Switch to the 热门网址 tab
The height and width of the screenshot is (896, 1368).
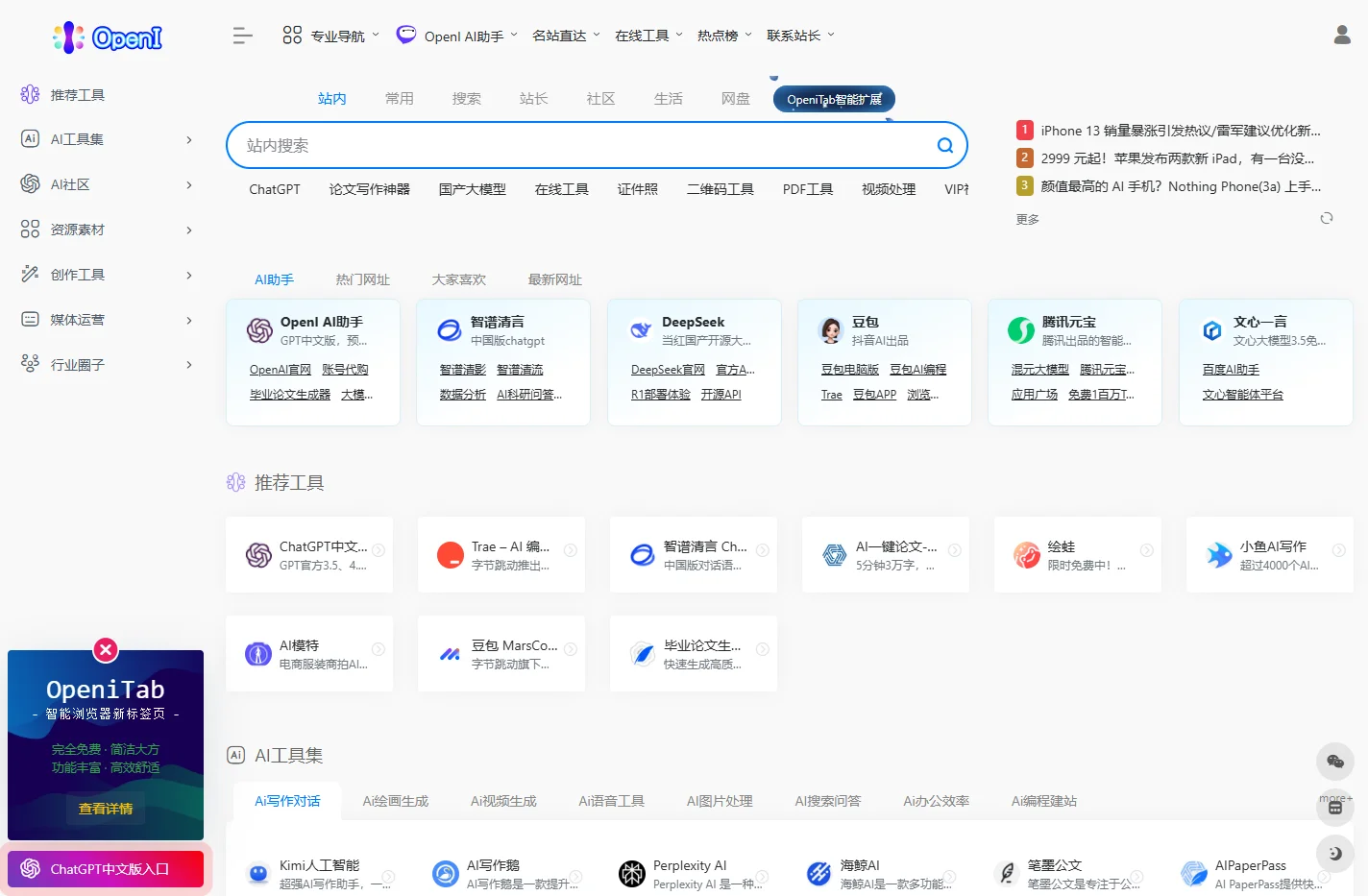point(362,279)
